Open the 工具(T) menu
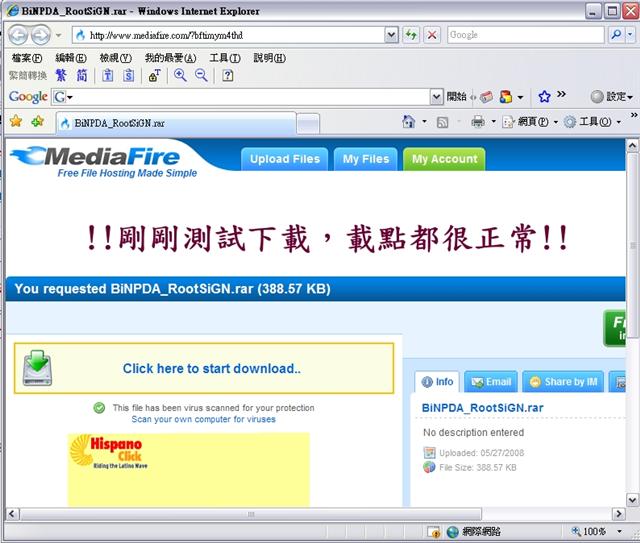 (224, 58)
